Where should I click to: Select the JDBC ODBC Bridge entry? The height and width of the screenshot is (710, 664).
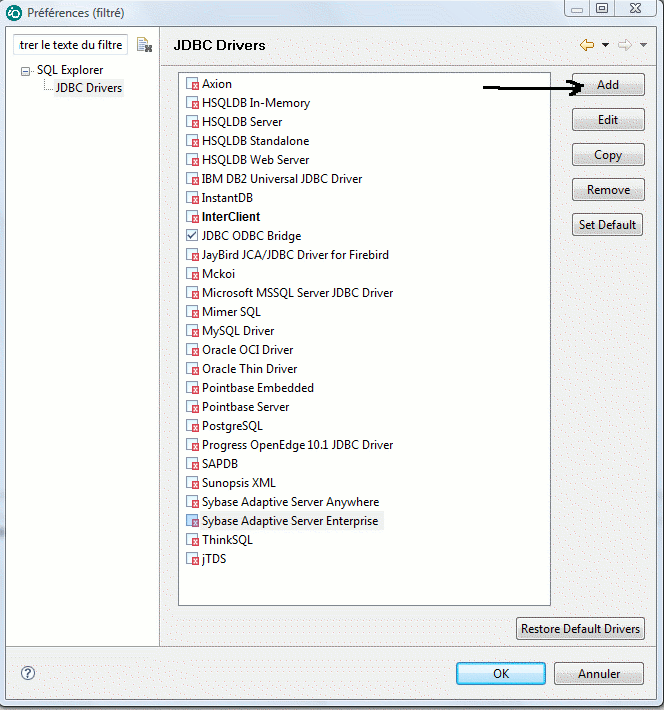[251, 236]
